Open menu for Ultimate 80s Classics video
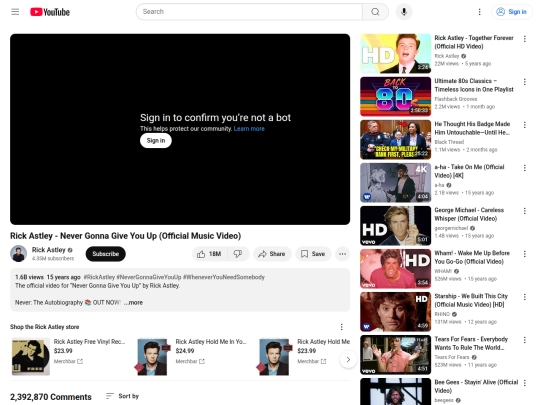The width and height of the screenshot is (540, 405). tap(525, 82)
